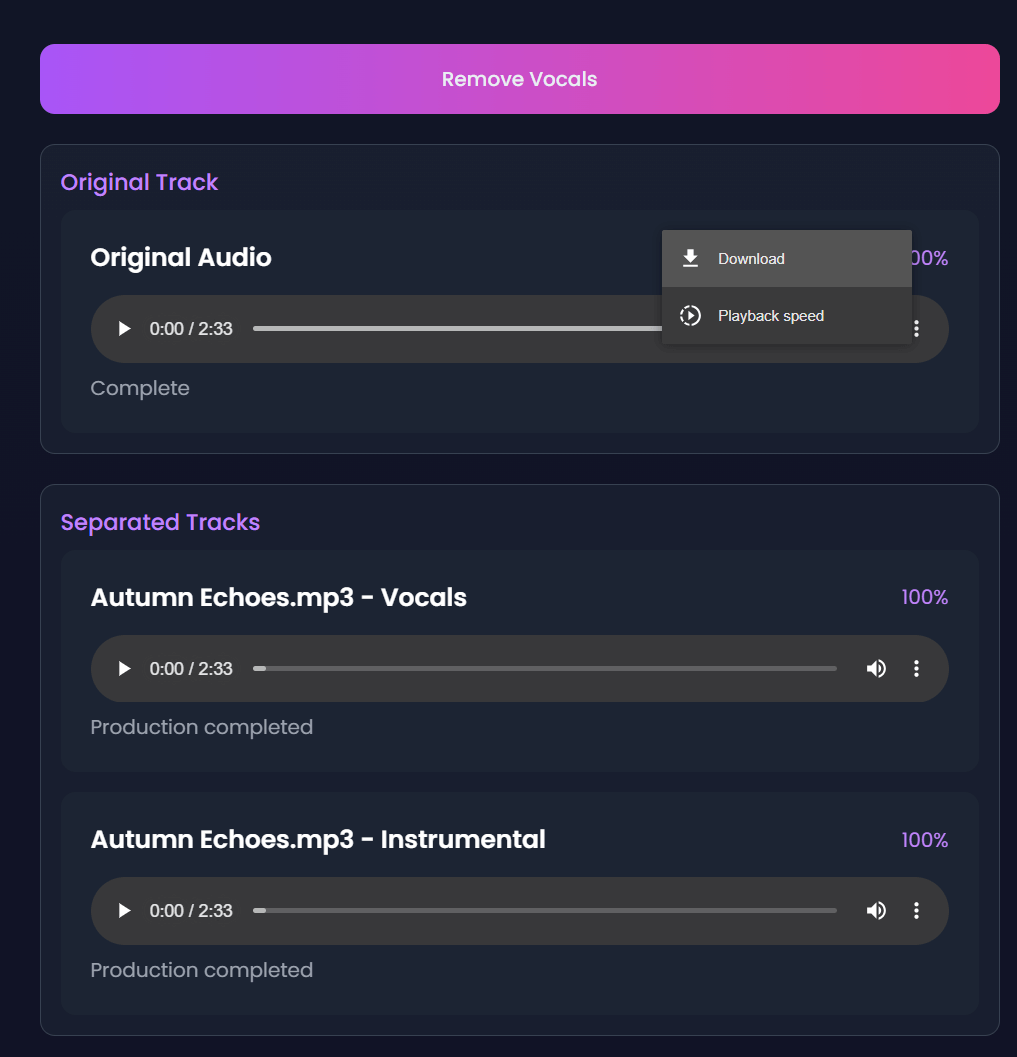Mute the Instrumental track speaker icon
The width and height of the screenshot is (1017, 1057).
876,910
